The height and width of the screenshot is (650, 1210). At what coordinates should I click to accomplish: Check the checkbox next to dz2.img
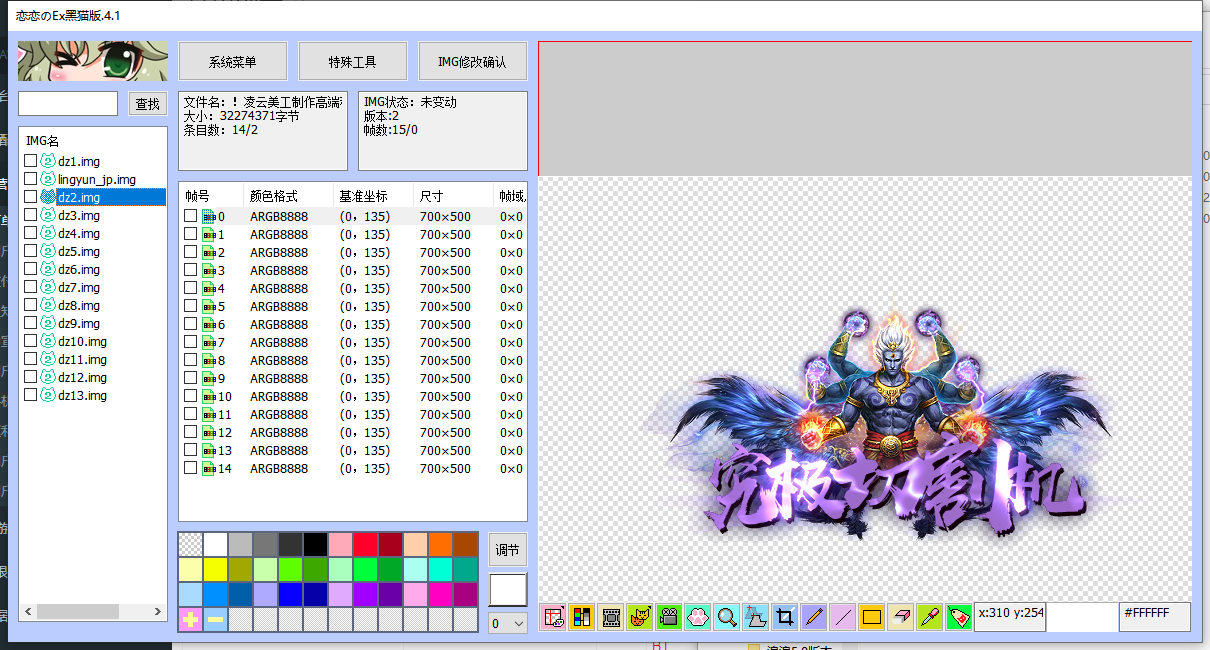pyautogui.click(x=30, y=197)
